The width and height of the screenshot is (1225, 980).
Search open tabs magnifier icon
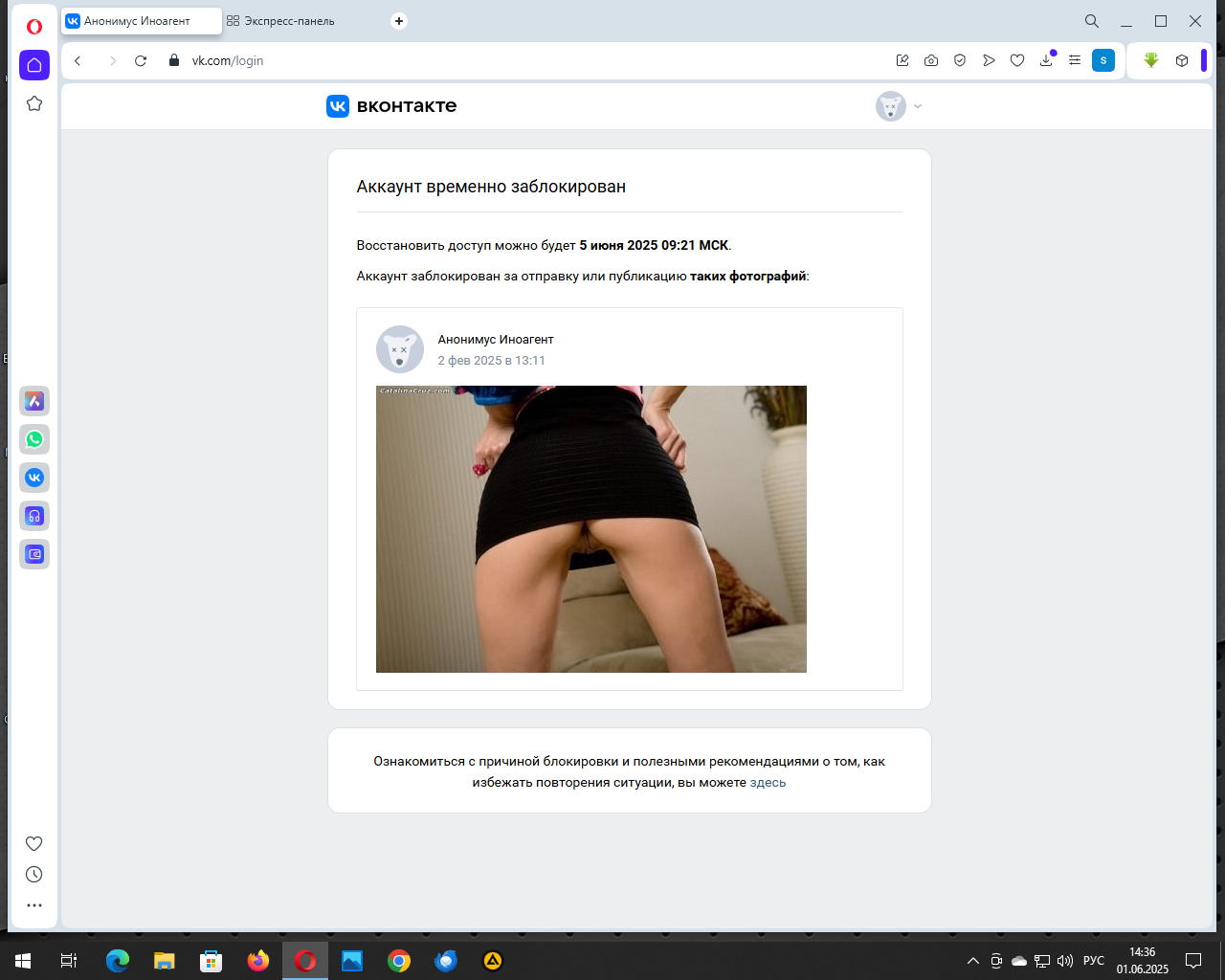pos(1092,21)
